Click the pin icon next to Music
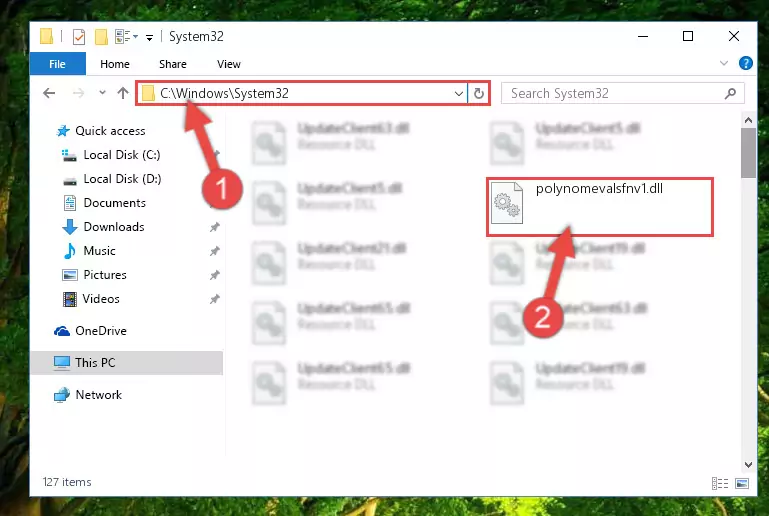This screenshot has height=516, width=769. pyautogui.click(x=214, y=251)
